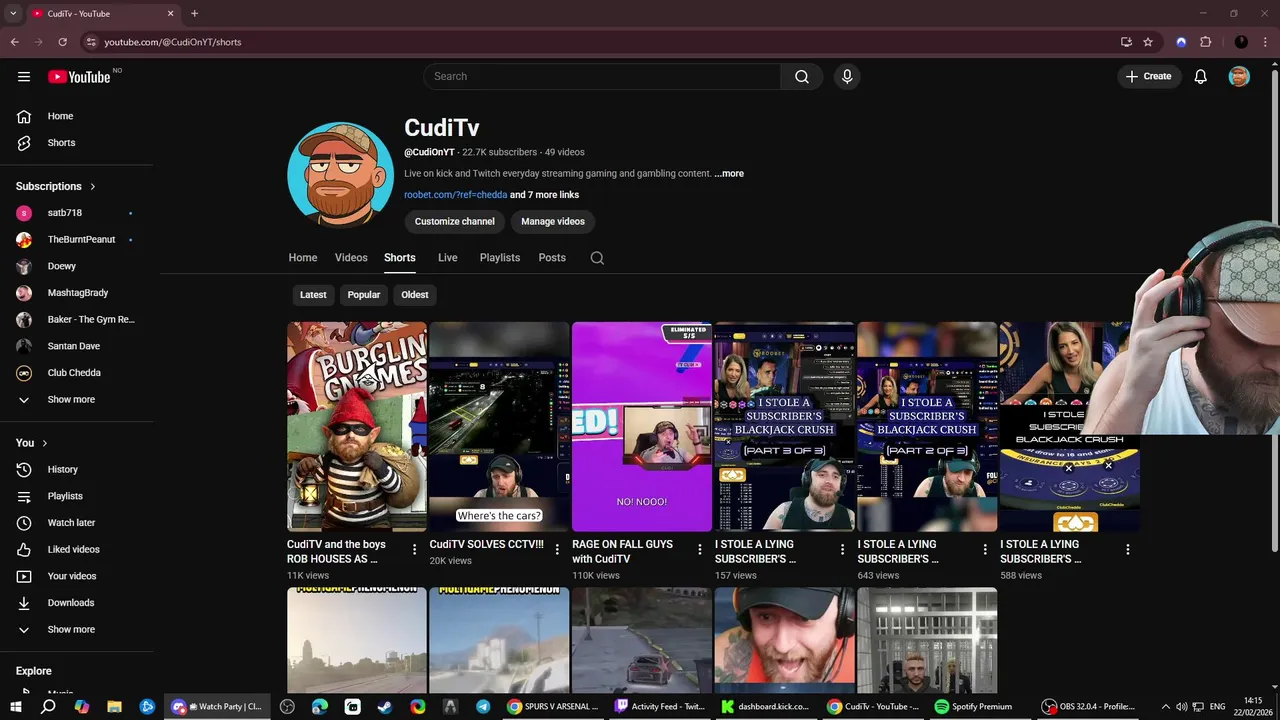Open options for Burglin Gnomes short

point(414,549)
